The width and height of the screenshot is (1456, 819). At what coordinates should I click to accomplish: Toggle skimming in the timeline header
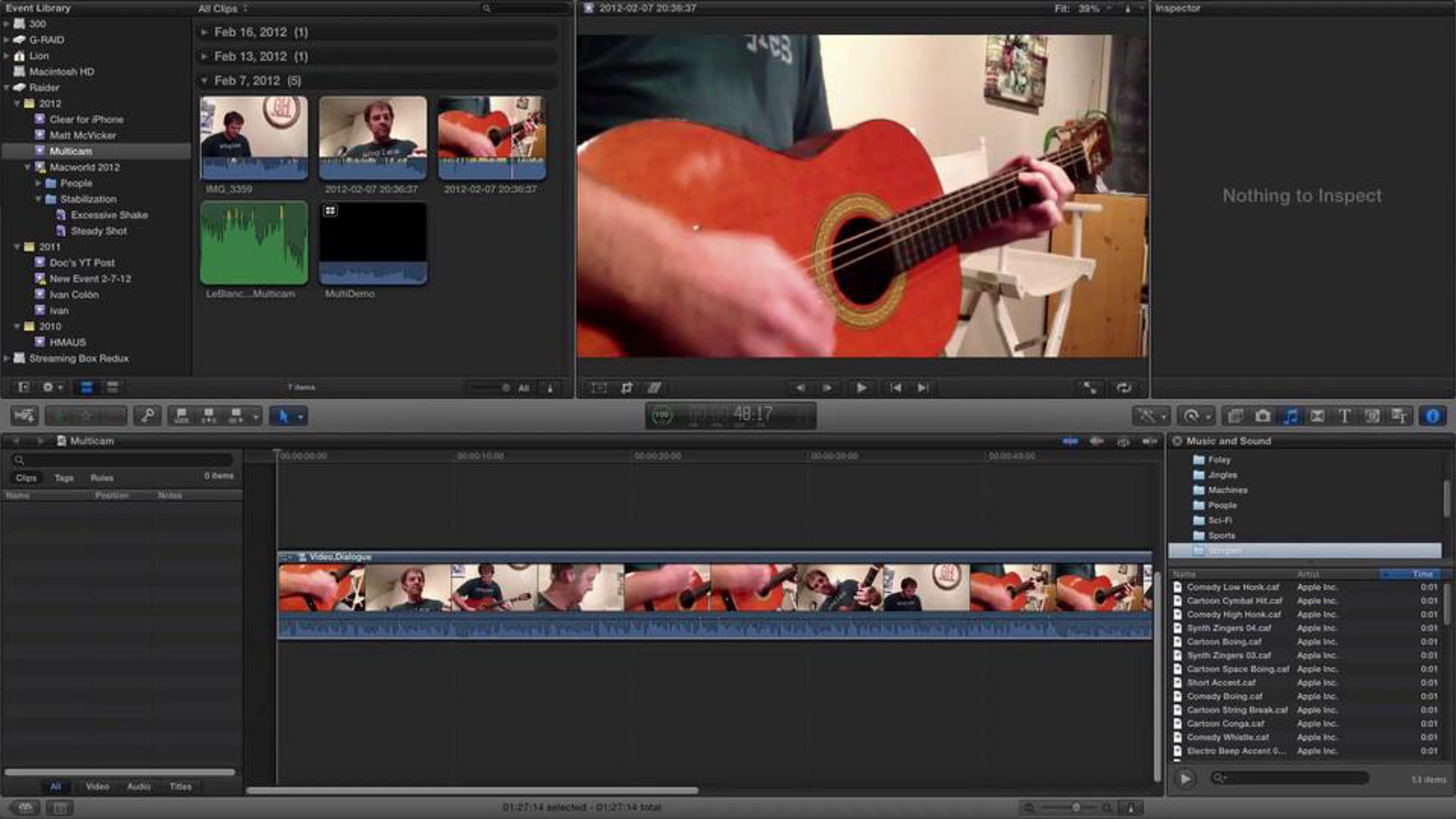click(x=1070, y=441)
